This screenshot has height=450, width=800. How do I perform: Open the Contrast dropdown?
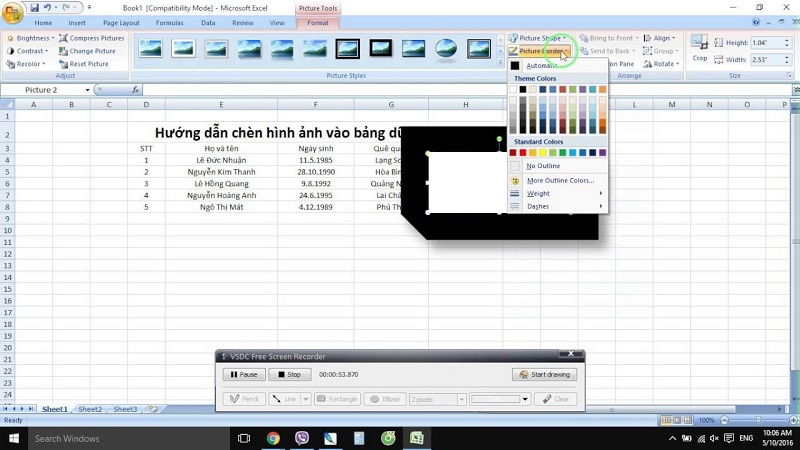point(28,51)
